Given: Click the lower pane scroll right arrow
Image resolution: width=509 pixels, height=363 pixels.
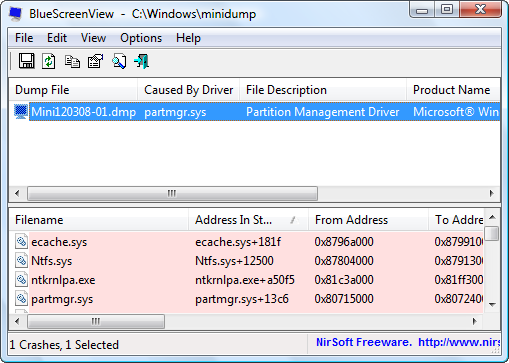Looking at the screenshot, I should 475,321.
